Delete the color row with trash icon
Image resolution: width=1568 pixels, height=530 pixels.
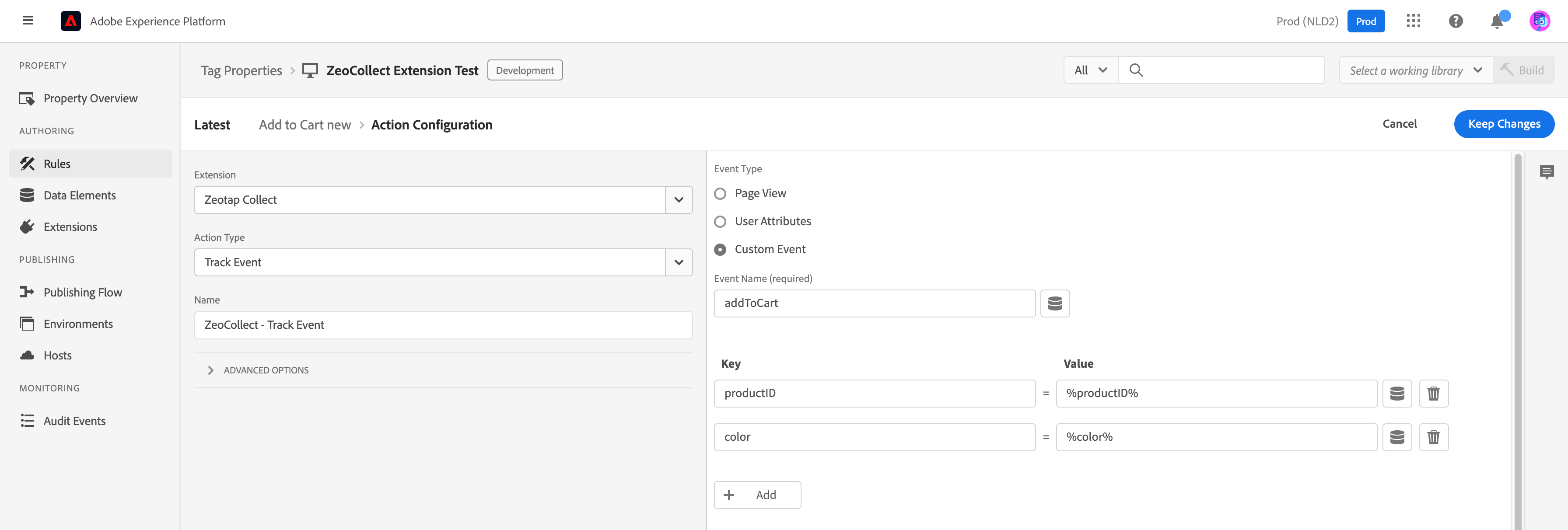coord(1434,437)
